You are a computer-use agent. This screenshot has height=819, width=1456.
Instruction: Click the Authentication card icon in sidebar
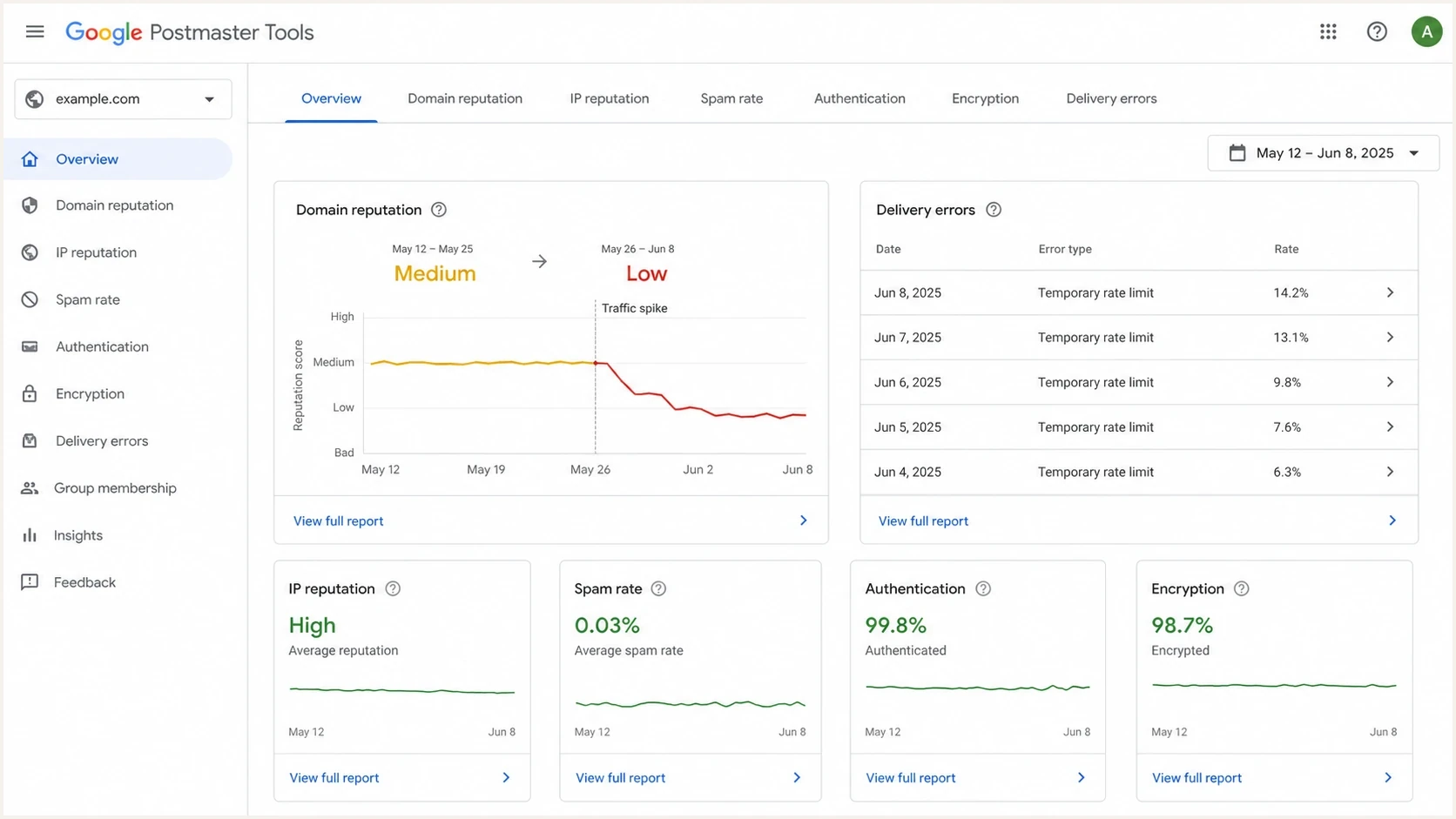[30, 346]
